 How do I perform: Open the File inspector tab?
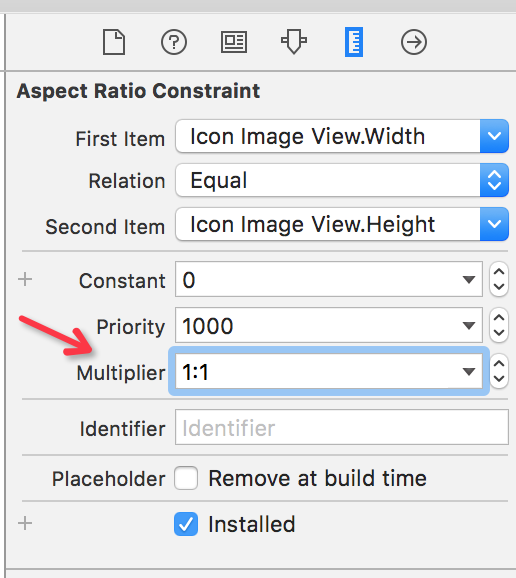(x=114, y=42)
